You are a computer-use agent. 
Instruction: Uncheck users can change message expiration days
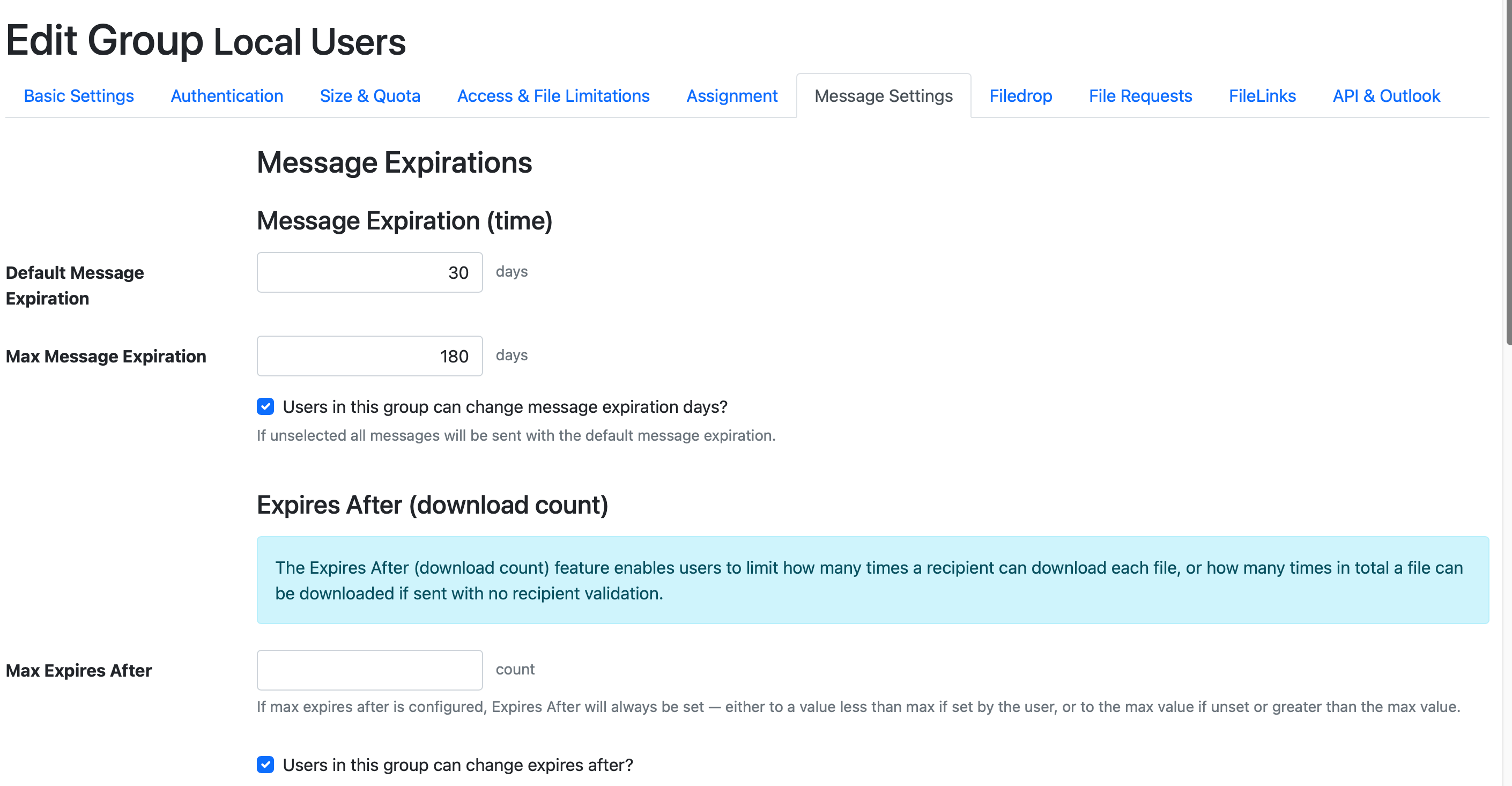pyautogui.click(x=265, y=406)
